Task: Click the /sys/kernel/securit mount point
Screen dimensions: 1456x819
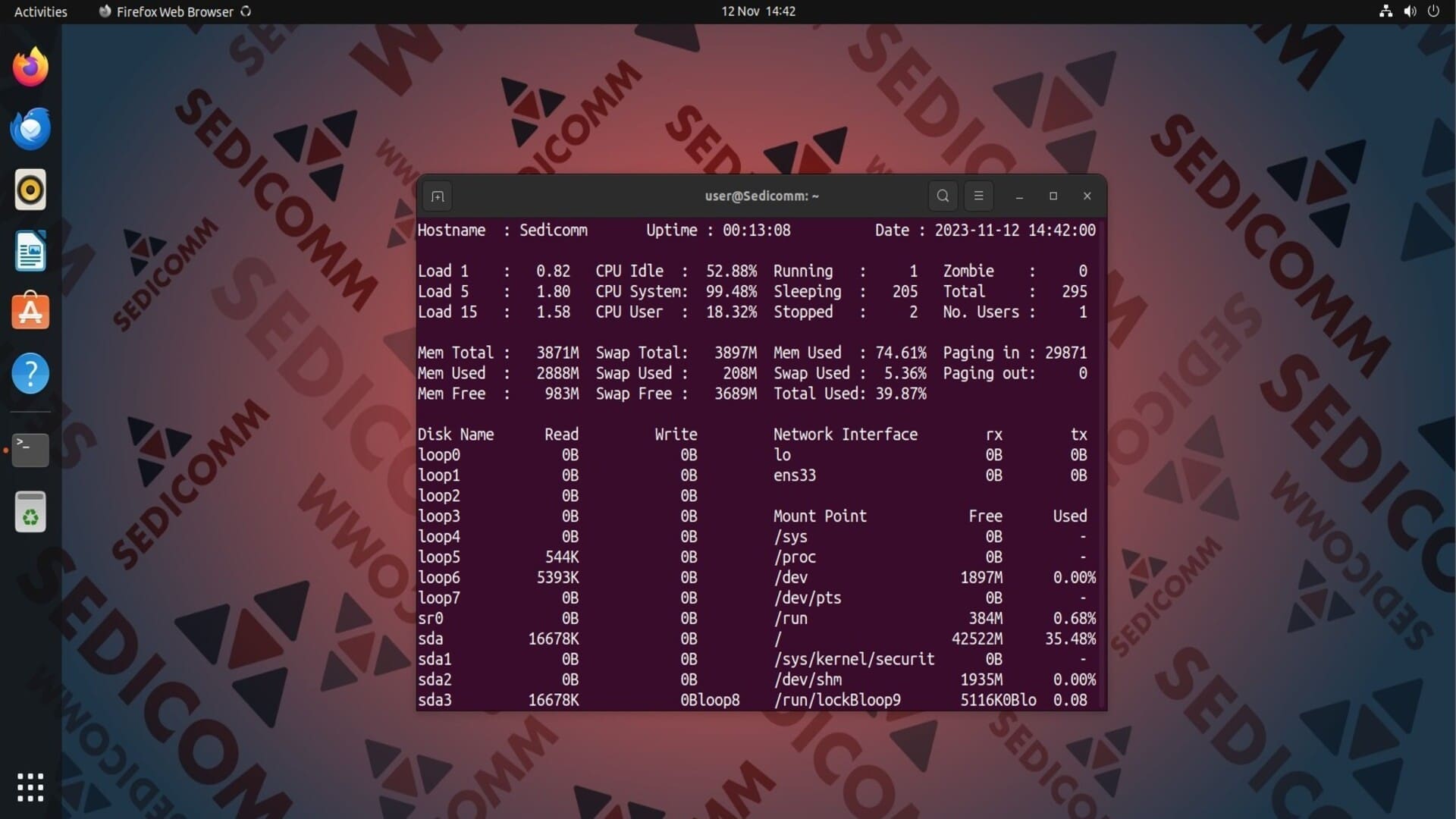Action: coord(854,659)
